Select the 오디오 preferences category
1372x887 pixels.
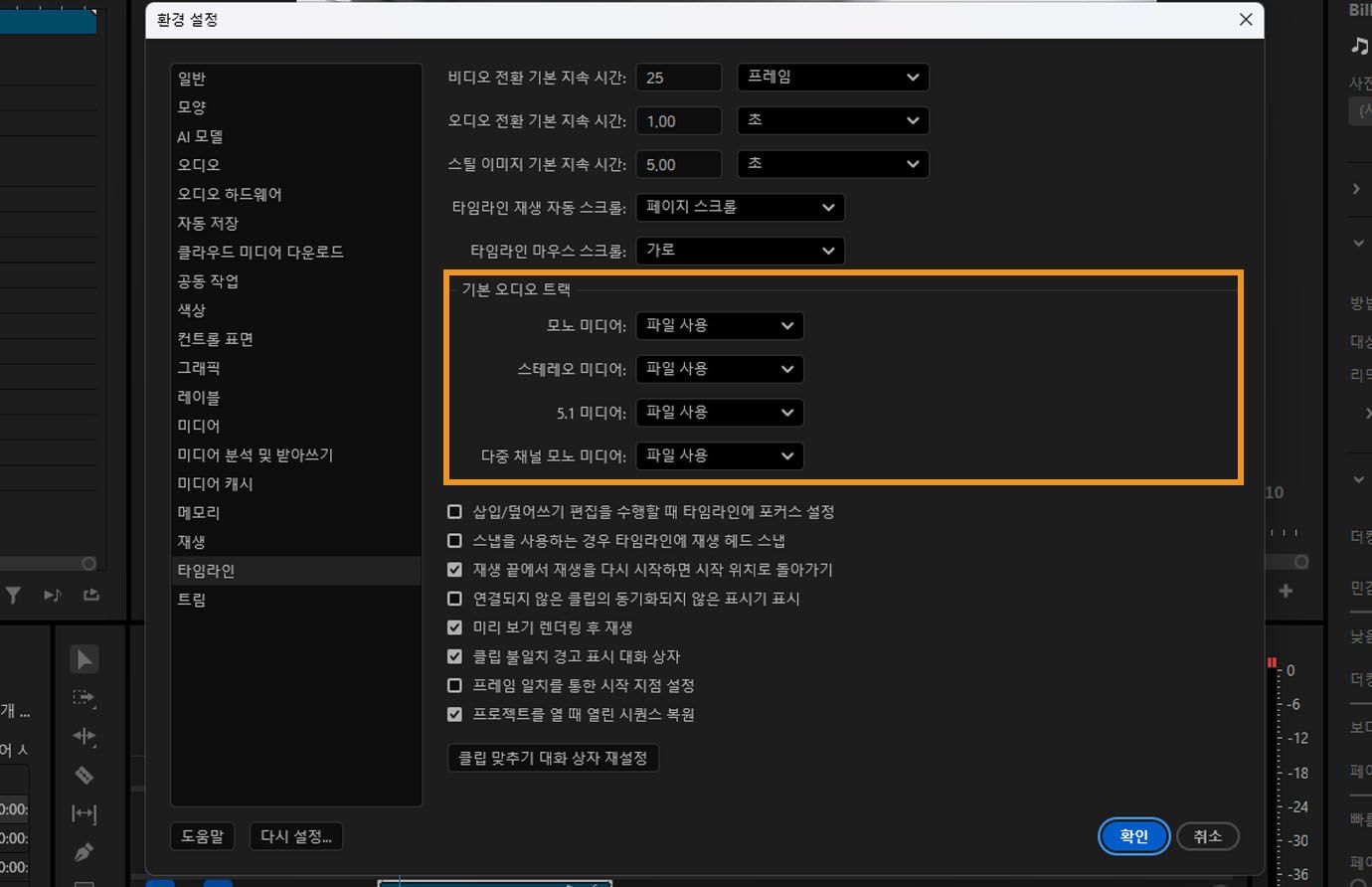click(198, 165)
